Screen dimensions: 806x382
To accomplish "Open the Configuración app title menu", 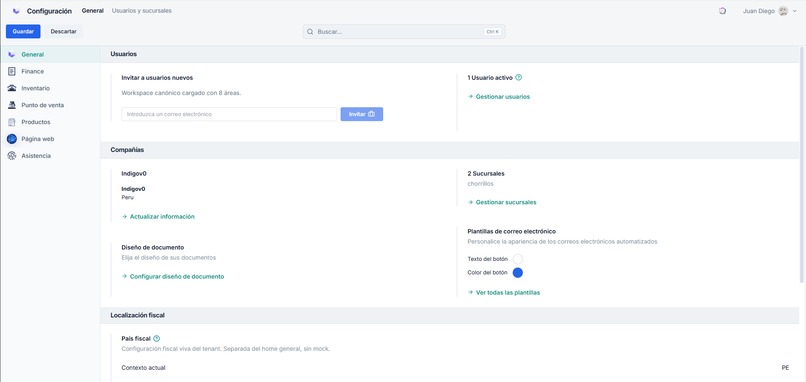I will click(49, 11).
